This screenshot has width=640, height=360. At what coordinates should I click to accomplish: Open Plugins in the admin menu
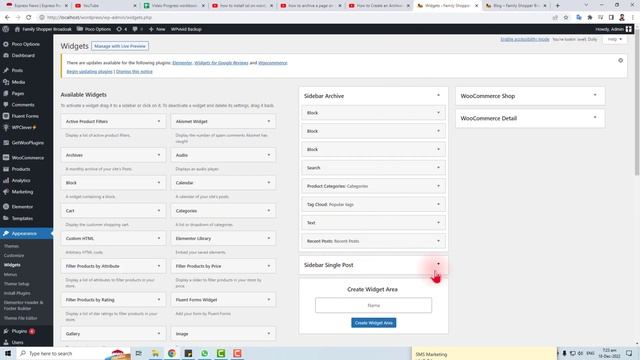point(19,331)
